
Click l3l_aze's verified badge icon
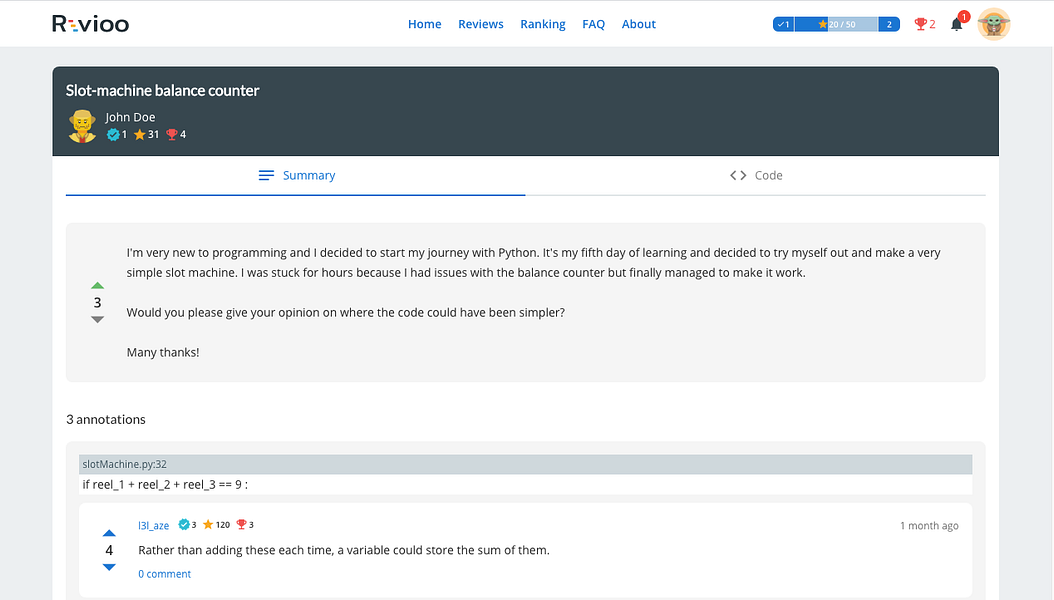click(184, 525)
